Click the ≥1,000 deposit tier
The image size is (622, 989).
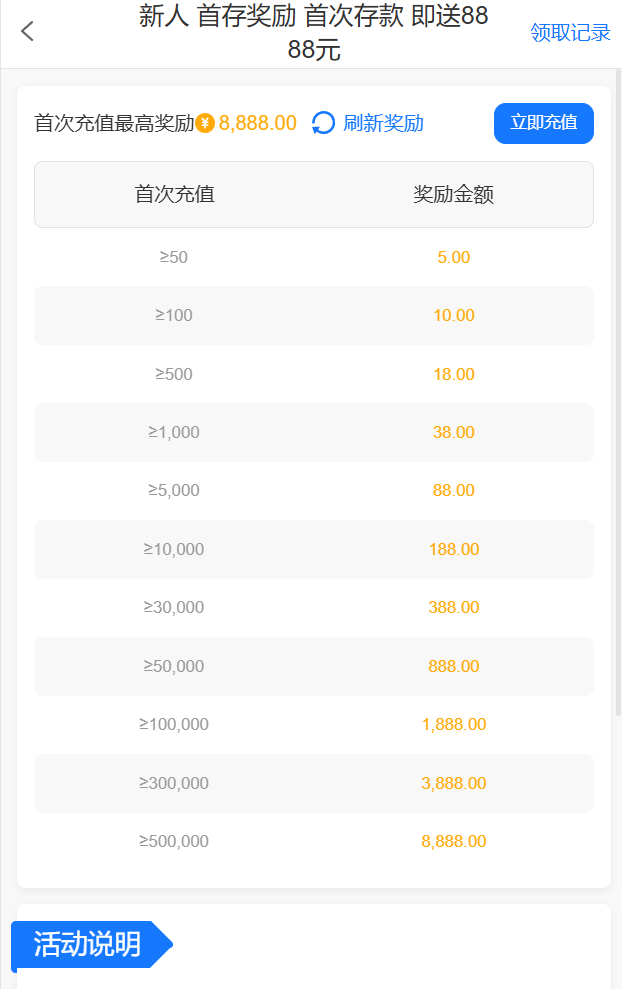(174, 432)
